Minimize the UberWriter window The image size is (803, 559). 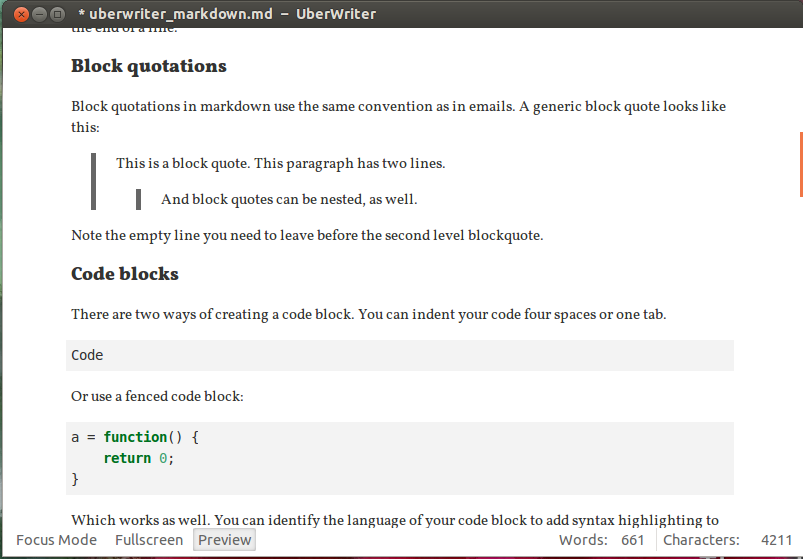[x=39, y=14]
